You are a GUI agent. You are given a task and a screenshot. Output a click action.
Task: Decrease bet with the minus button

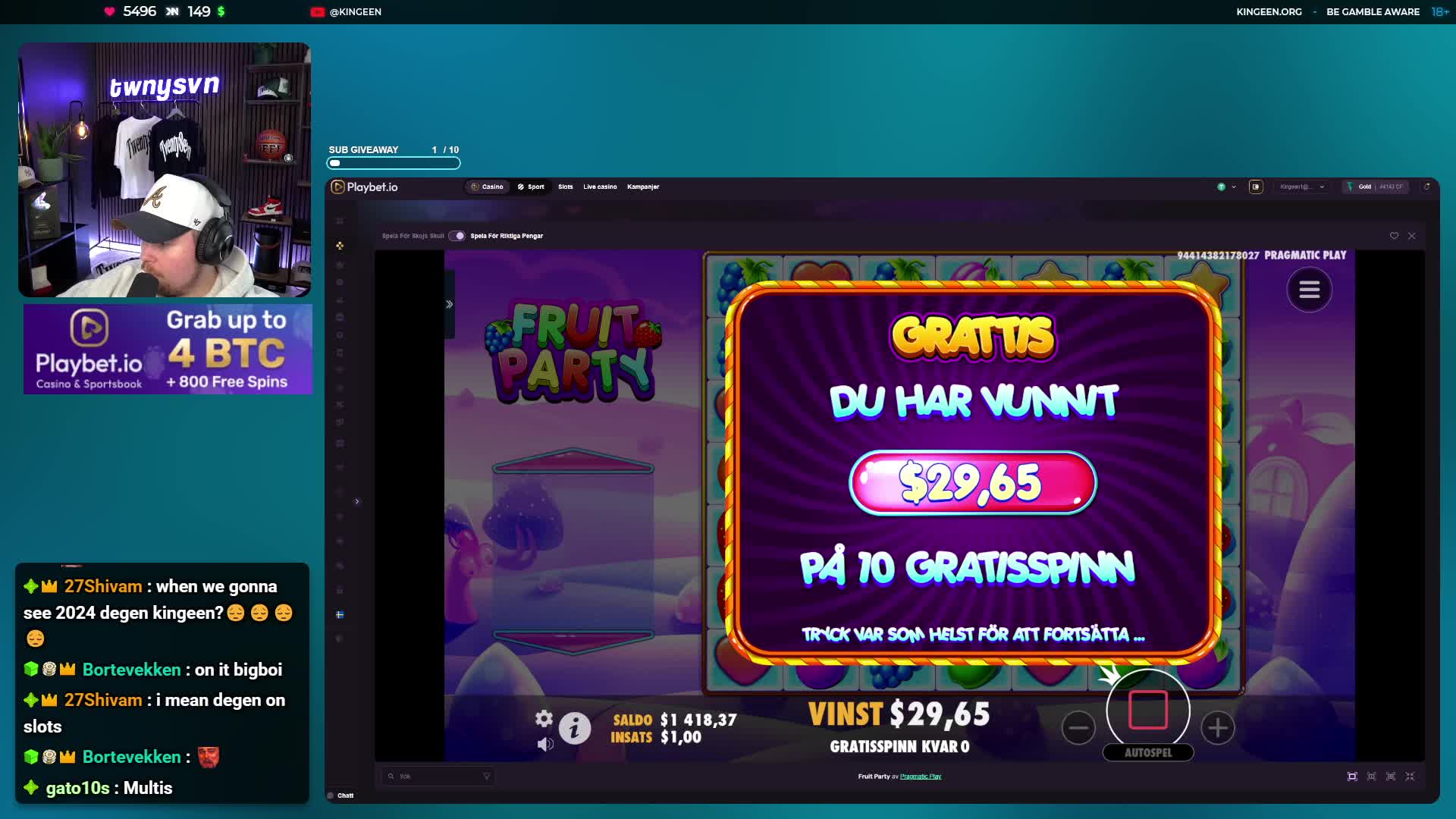pyautogui.click(x=1078, y=728)
